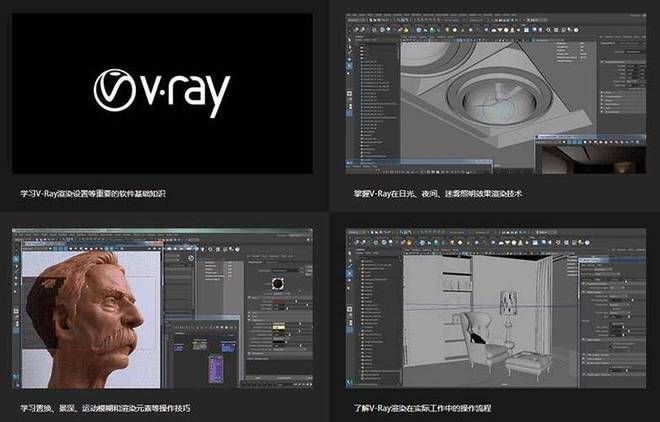Click caption '了解V-Ray渲染在实际工作中的操作流程'
Viewport: 660px width, 422px height.
[422, 408]
